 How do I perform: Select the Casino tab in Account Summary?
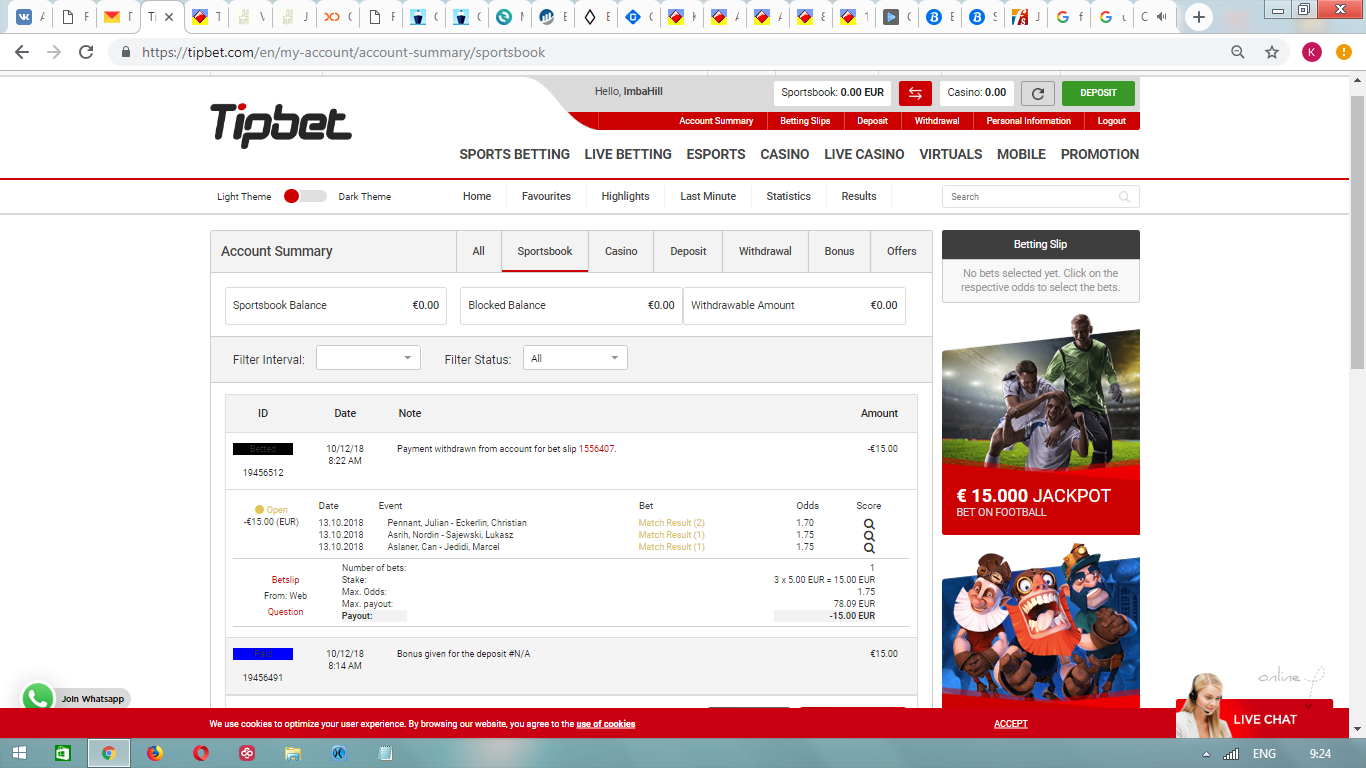click(x=621, y=251)
